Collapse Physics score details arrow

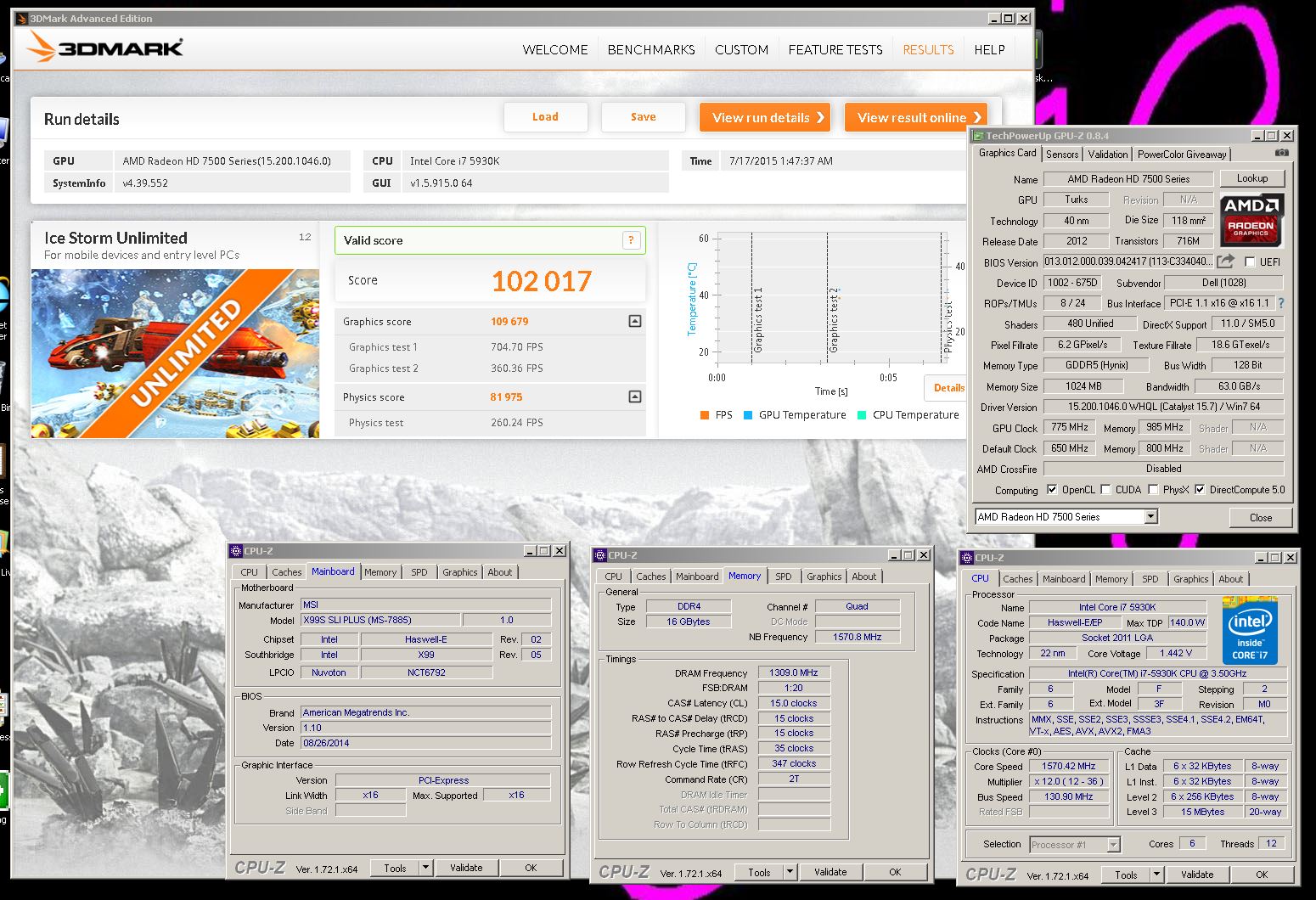point(634,397)
